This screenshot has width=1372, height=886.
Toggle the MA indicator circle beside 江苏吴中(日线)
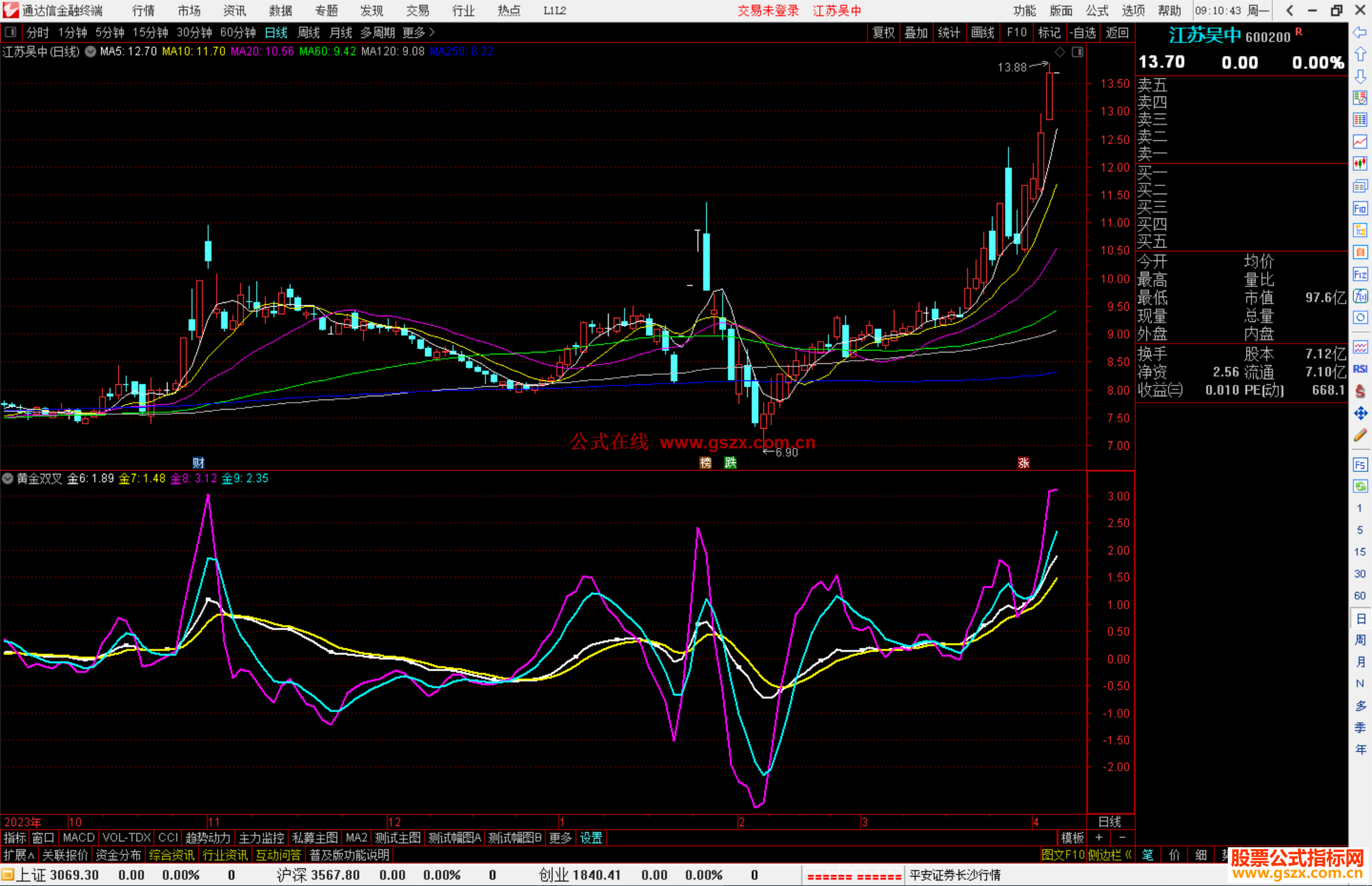[x=91, y=51]
